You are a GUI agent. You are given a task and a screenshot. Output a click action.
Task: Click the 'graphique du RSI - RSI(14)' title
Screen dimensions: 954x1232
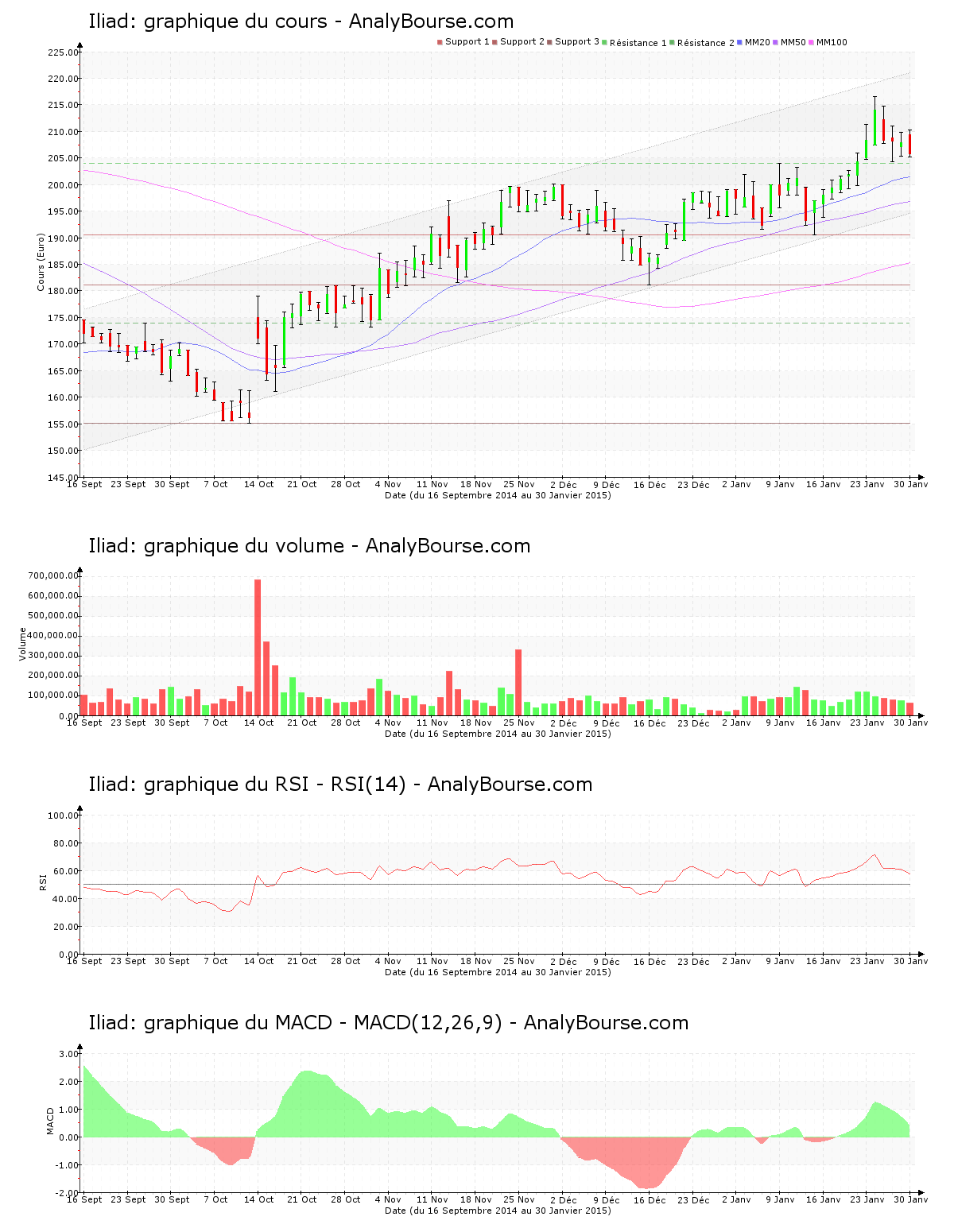click(x=340, y=785)
